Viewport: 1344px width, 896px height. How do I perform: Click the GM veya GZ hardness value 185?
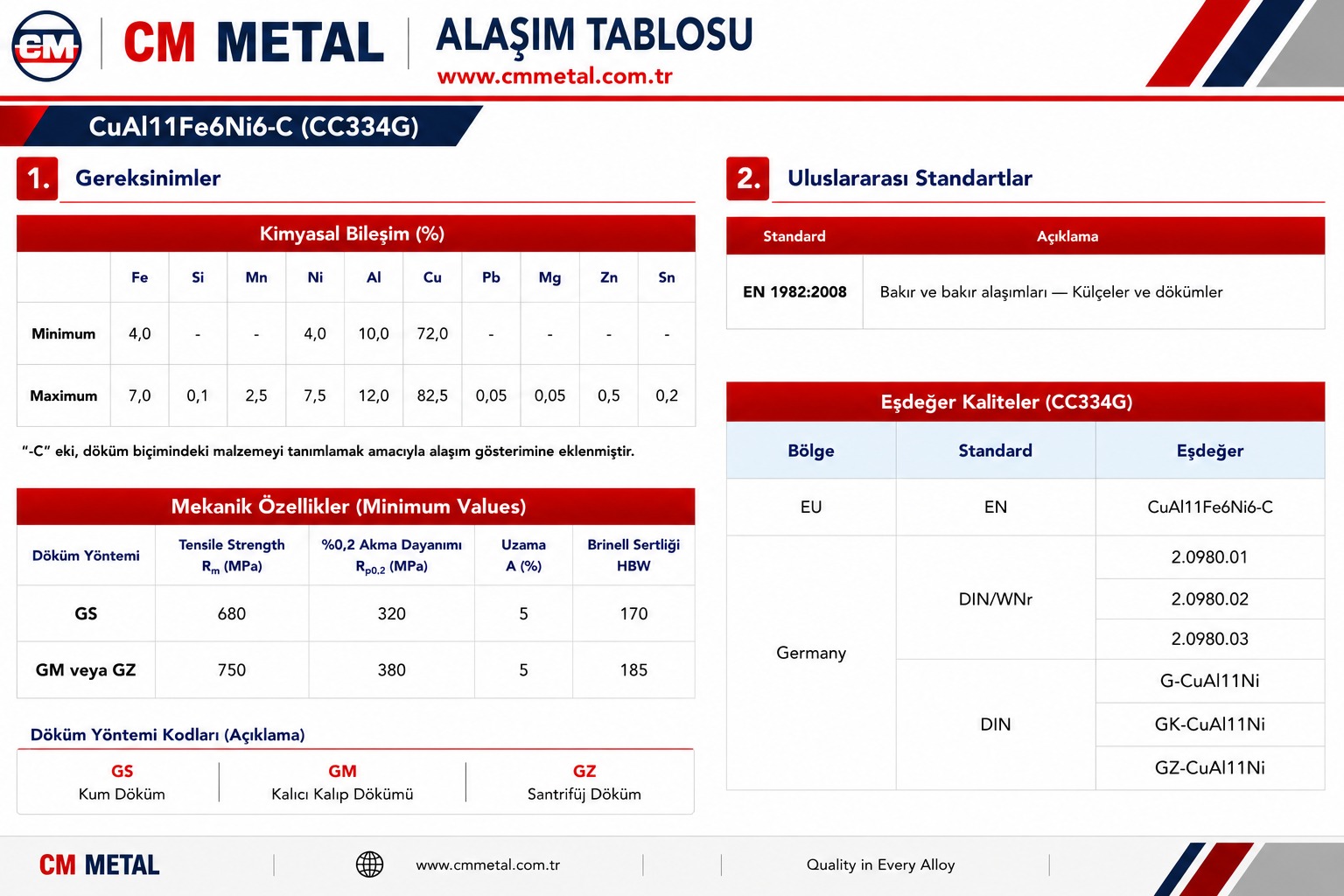[633, 670]
